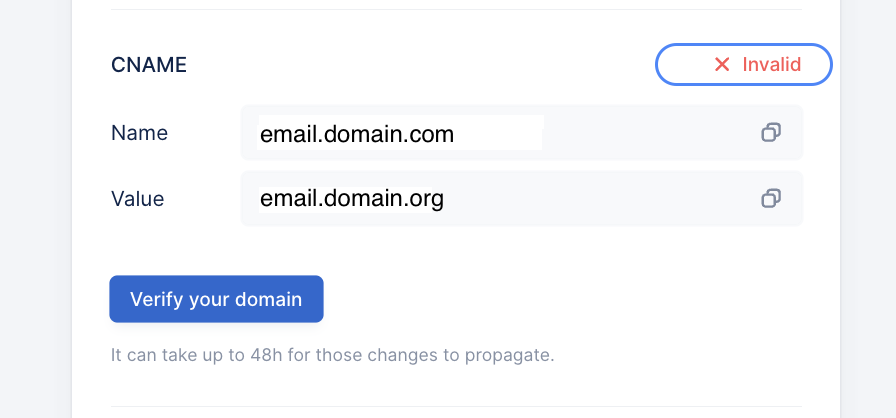Click the red X icon in Invalid badge
This screenshot has width=896, height=418.
722,65
